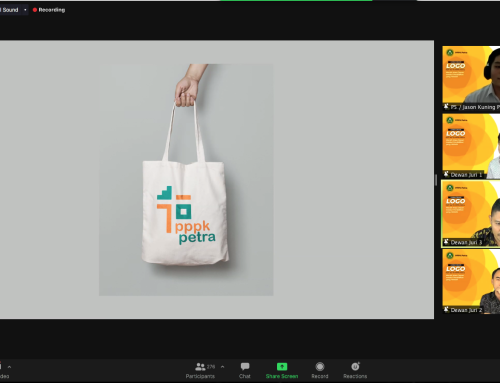Screen dimensions: 500x383
Task: Select the Dewan Juri 3 video thumbnail
Action: (x=471, y=214)
